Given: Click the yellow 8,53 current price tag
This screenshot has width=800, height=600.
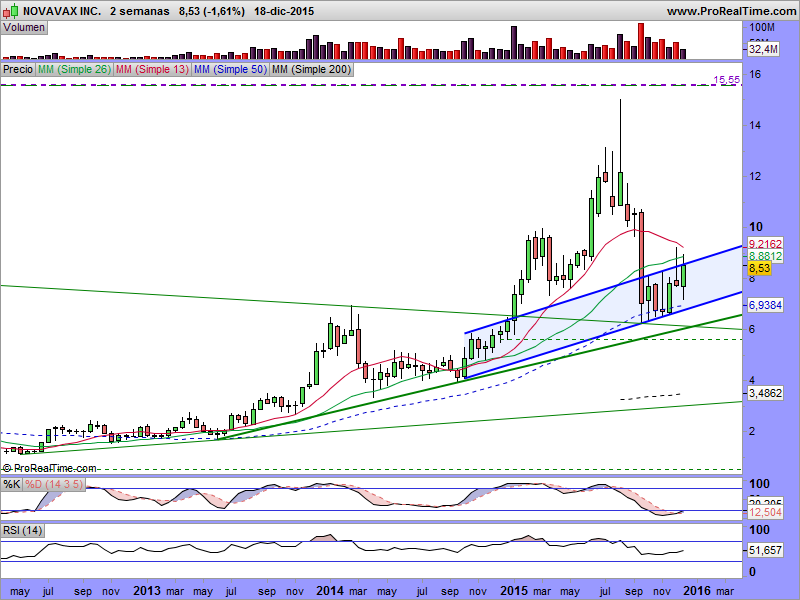Looking at the screenshot, I should click(759, 268).
